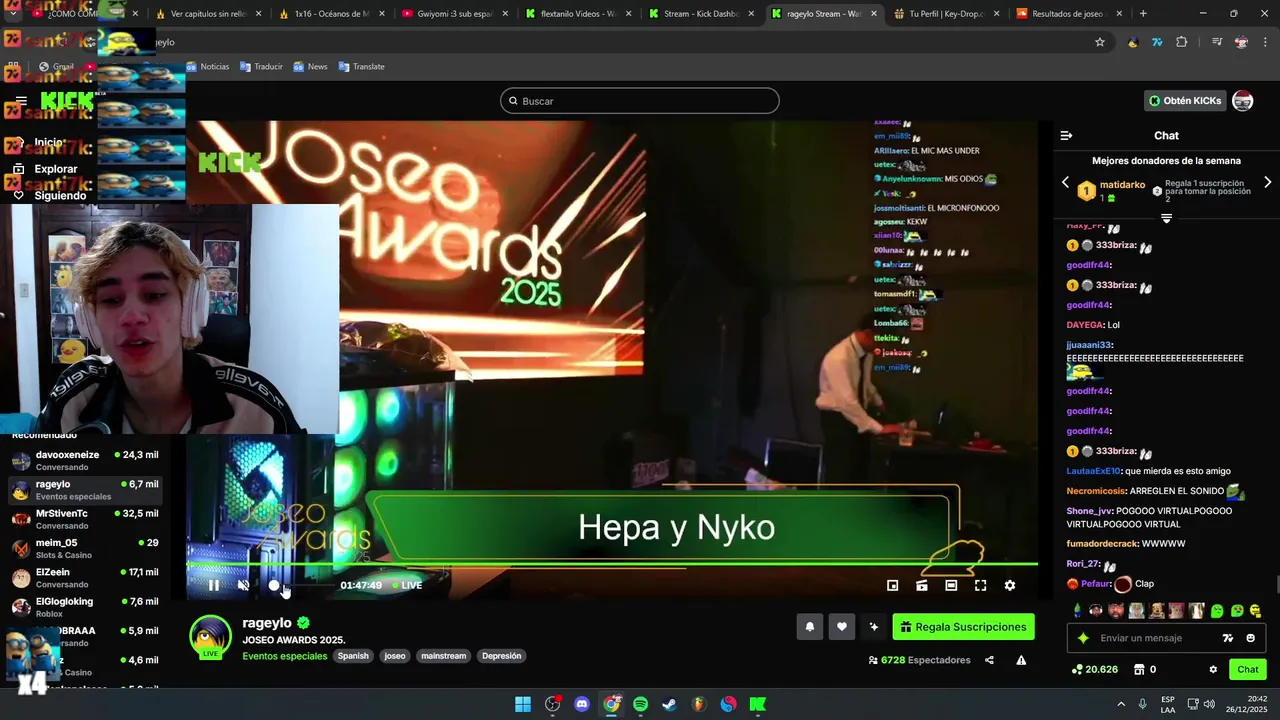Select the Depresión tag

click(502, 656)
